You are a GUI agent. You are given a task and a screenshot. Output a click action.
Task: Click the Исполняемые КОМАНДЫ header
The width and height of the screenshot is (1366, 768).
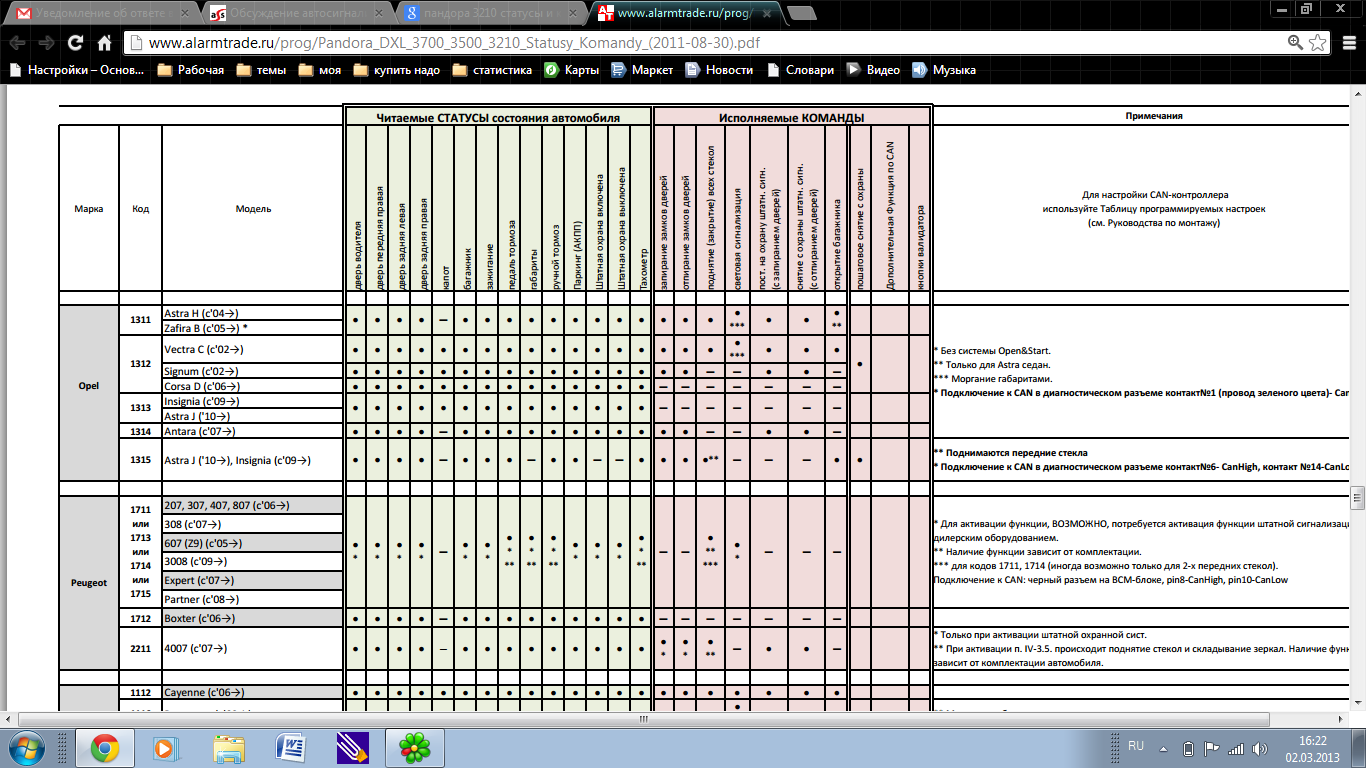point(792,117)
